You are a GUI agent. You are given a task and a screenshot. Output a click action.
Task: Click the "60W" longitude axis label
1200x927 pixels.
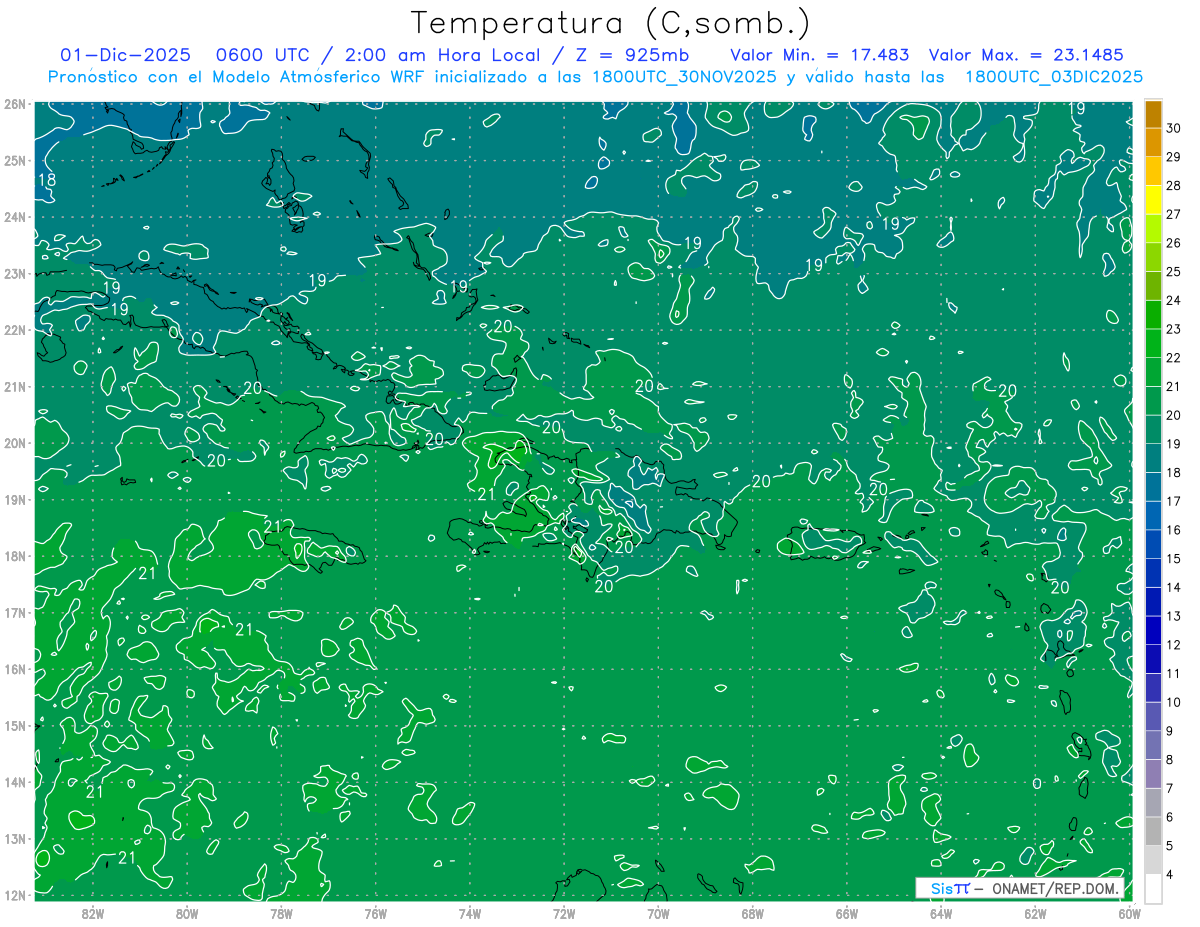(x=1129, y=913)
